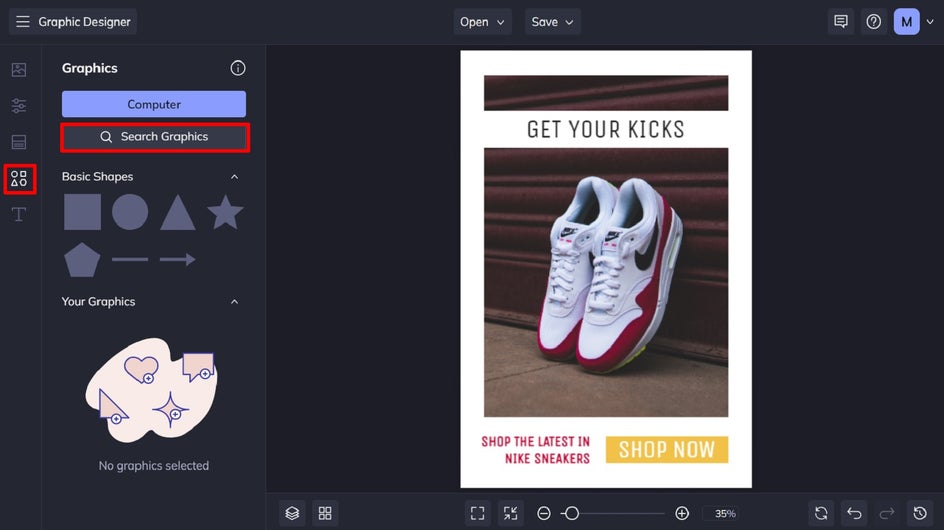Open the feedback comment icon
944x530 pixels.
point(841,22)
